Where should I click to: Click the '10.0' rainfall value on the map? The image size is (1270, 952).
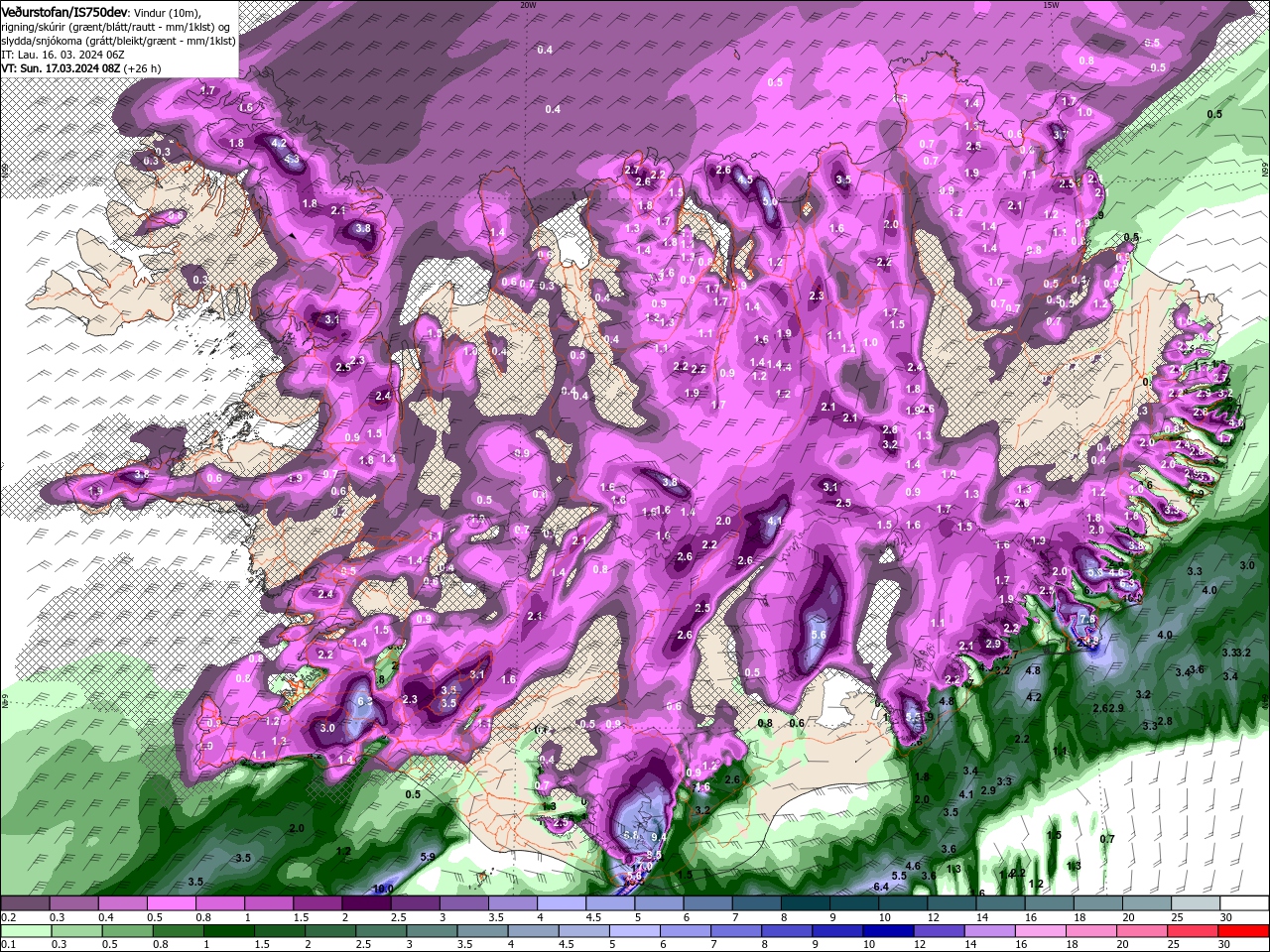(383, 889)
